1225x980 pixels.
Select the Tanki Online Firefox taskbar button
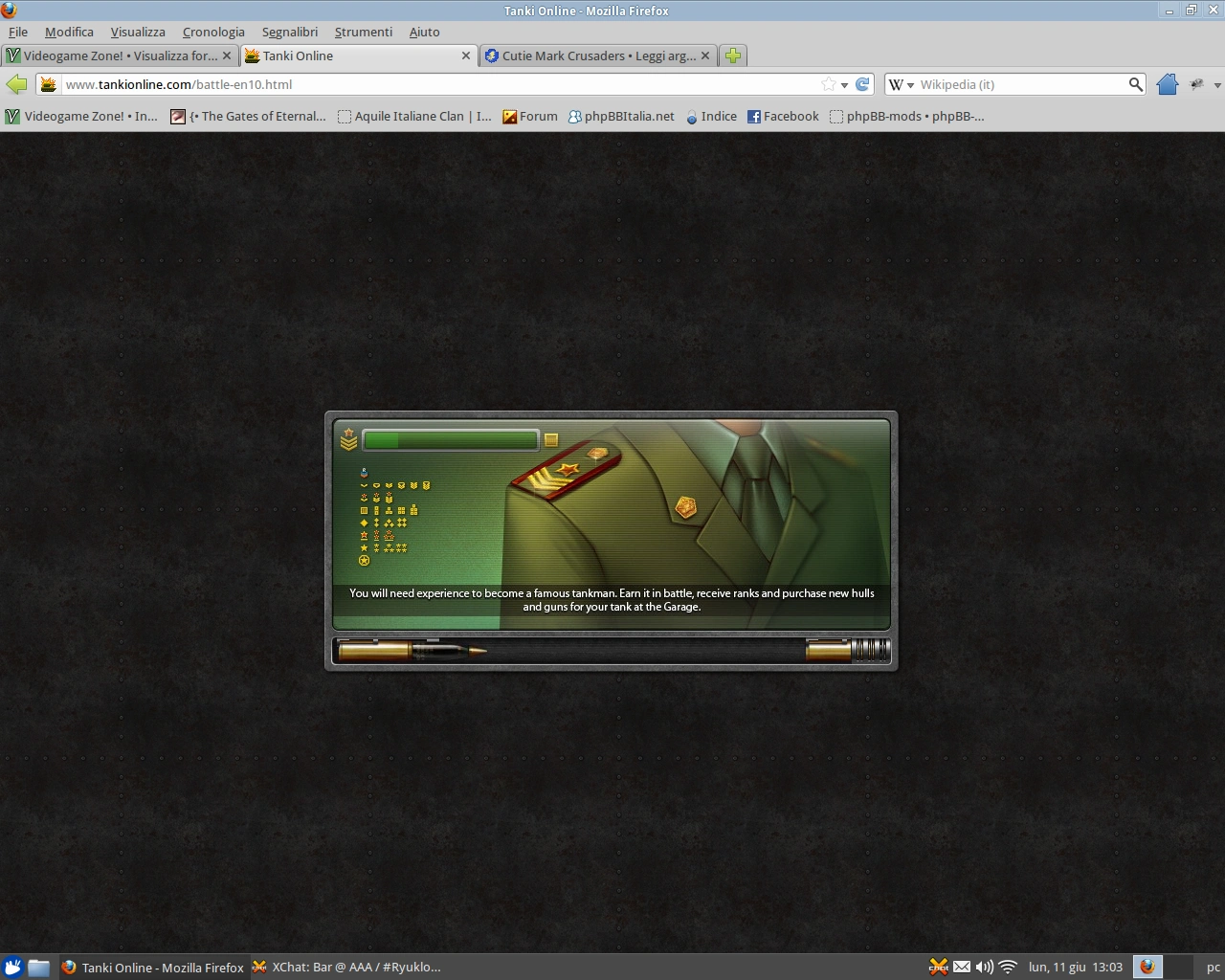pos(153,967)
